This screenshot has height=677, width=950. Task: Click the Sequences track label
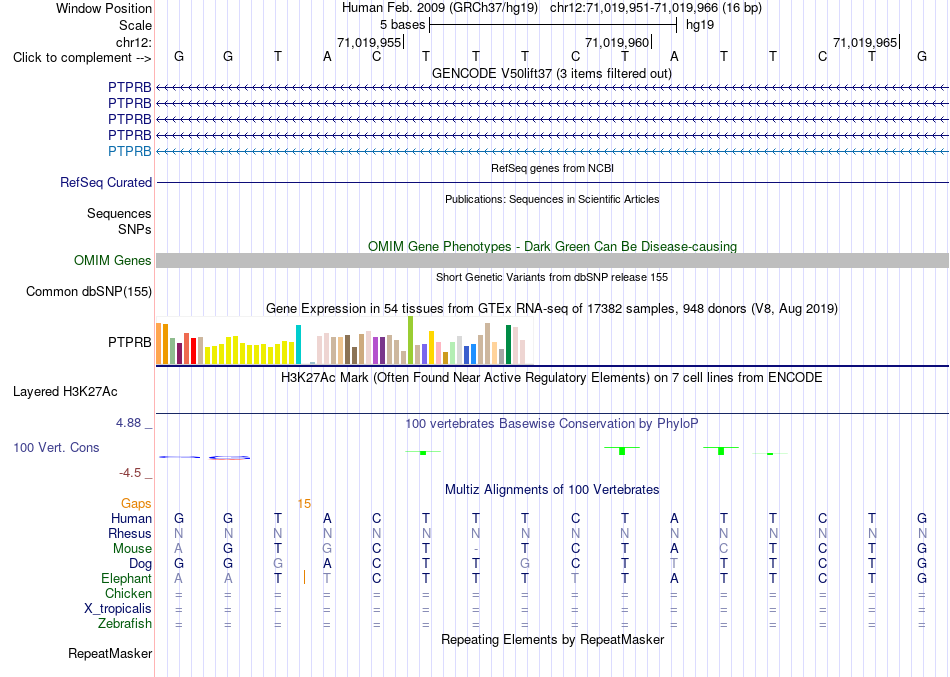[x=119, y=213]
